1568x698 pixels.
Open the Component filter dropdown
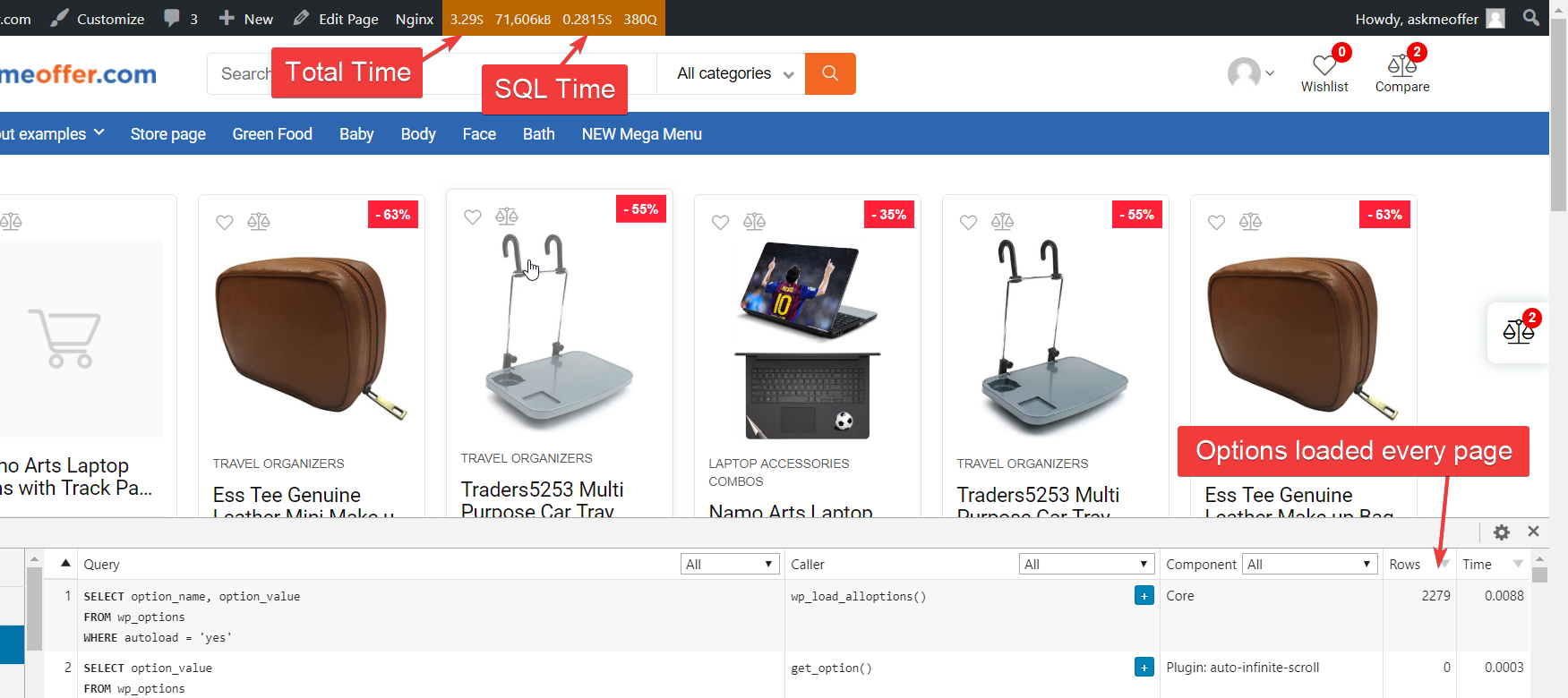1309,564
